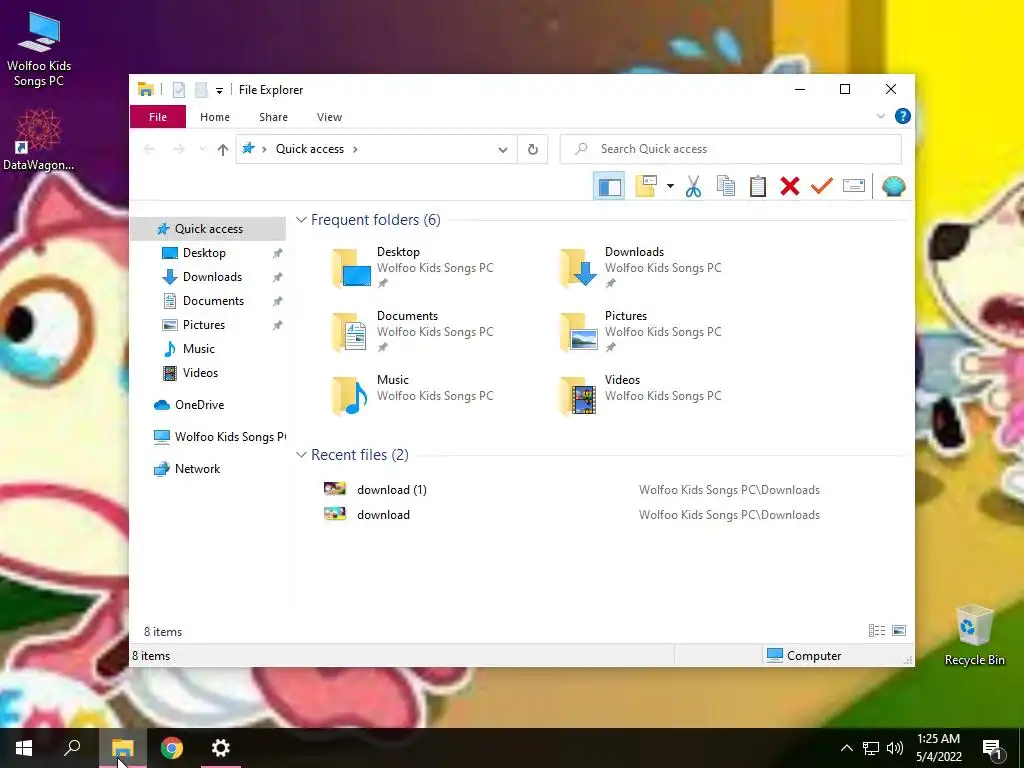1024x768 pixels.
Task: Click the Back arrow navigation button
Action: pos(149,150)
